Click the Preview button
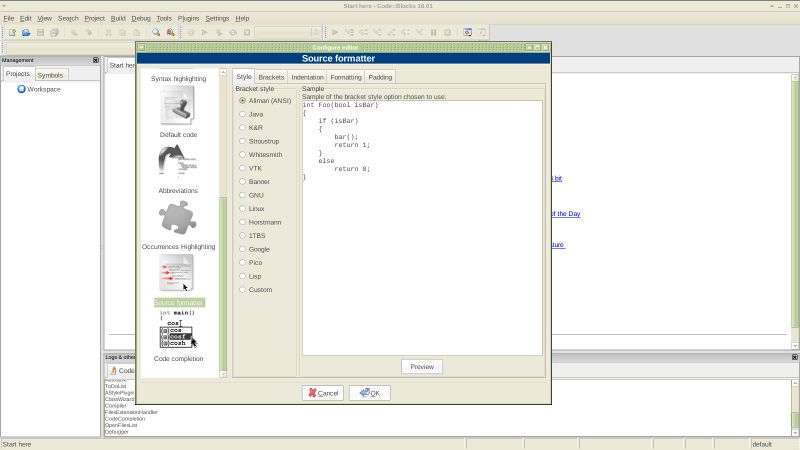This screenshot has height=450, width=800. 422,366
